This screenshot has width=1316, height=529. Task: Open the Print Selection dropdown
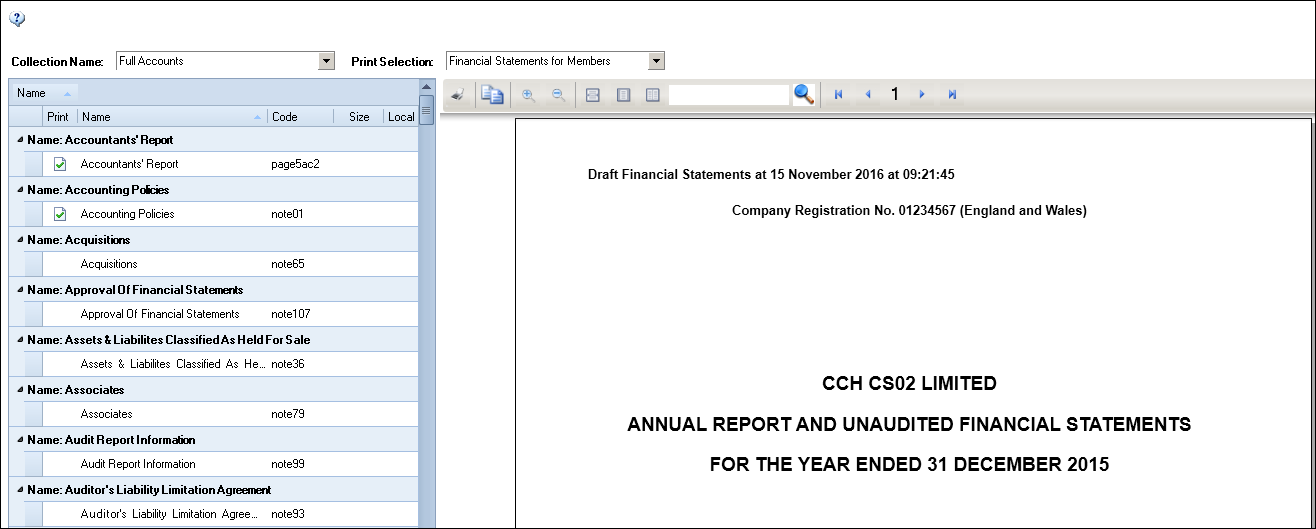tap(656, 61)
